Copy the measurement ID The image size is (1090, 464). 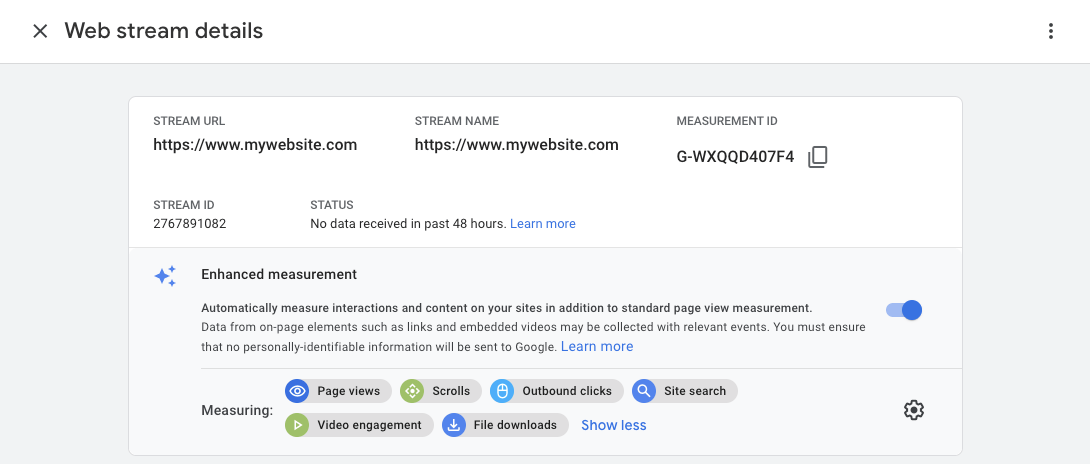(817, 157)
